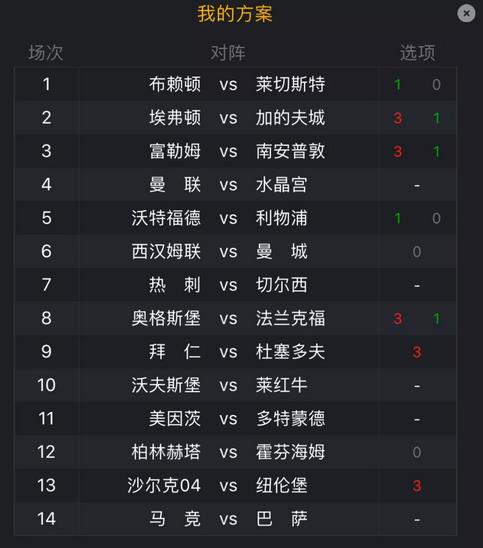Click option 3 for 奥格斯堡 vs 法兰克福
483x548 pixels.
[x=397, y=318]
